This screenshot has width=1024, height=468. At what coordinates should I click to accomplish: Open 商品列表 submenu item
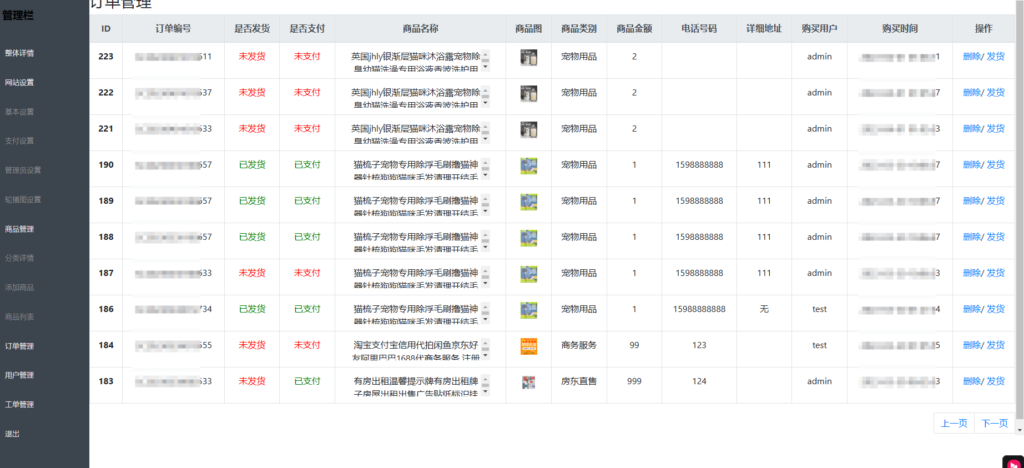click(20, 317)
